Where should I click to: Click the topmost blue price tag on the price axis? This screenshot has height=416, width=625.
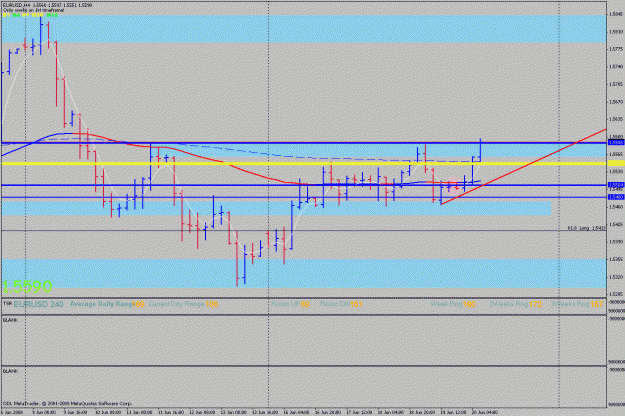click(616, 142)
